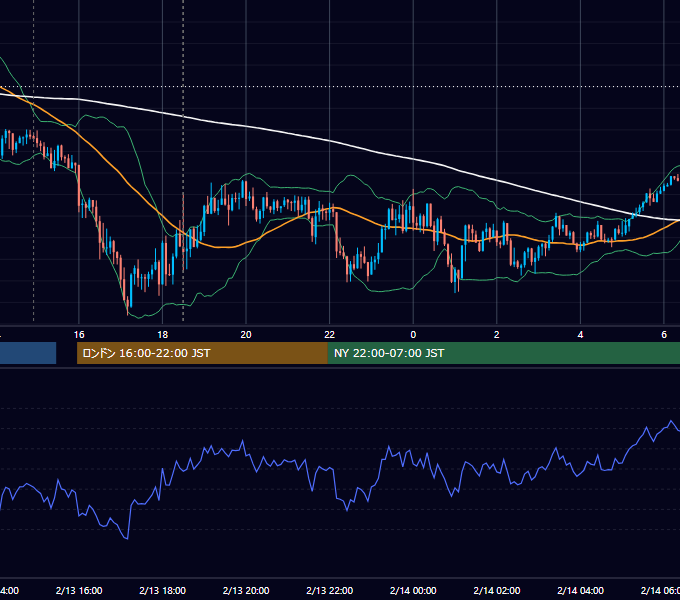Screen dimensions: 680x600
Task: Click the 2/13 20:00 date label
Action: tap(246, 590)
